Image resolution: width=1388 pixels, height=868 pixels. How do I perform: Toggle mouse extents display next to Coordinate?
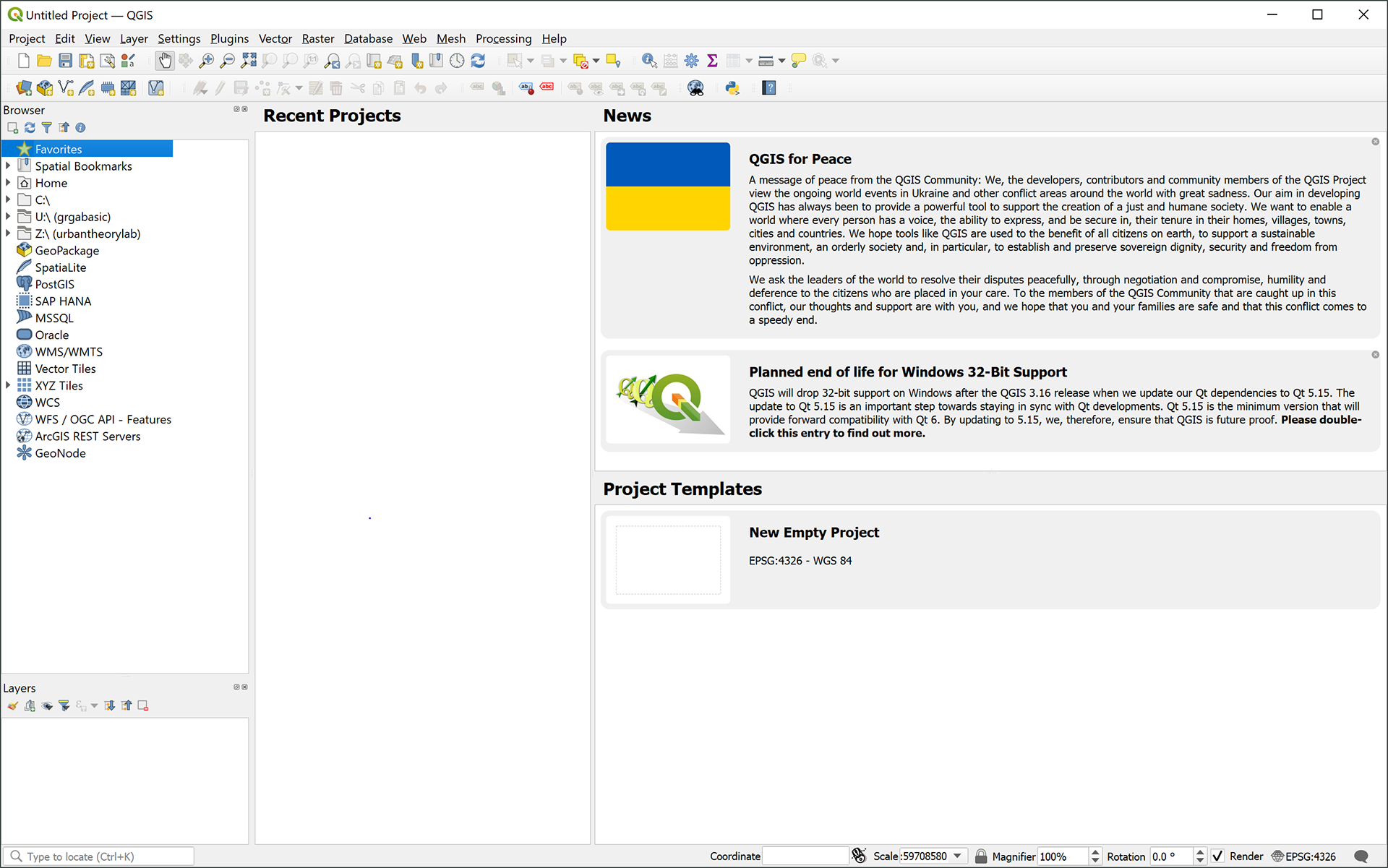[859, 856]
